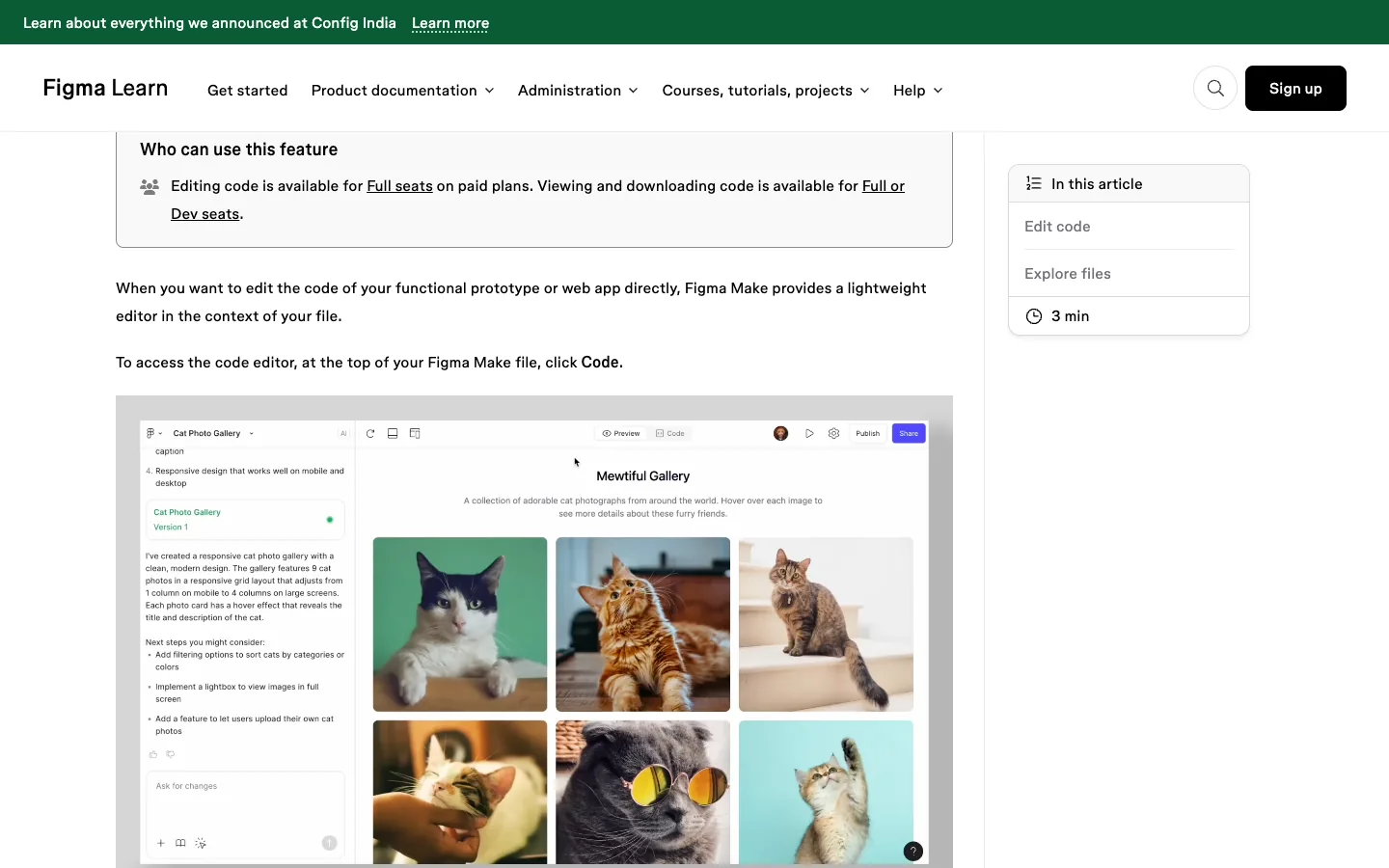Image resolution: width=1389 pixels, height=868 pixels.
Task: Follow the Learn more link in the banner
Action: (450, 23)
